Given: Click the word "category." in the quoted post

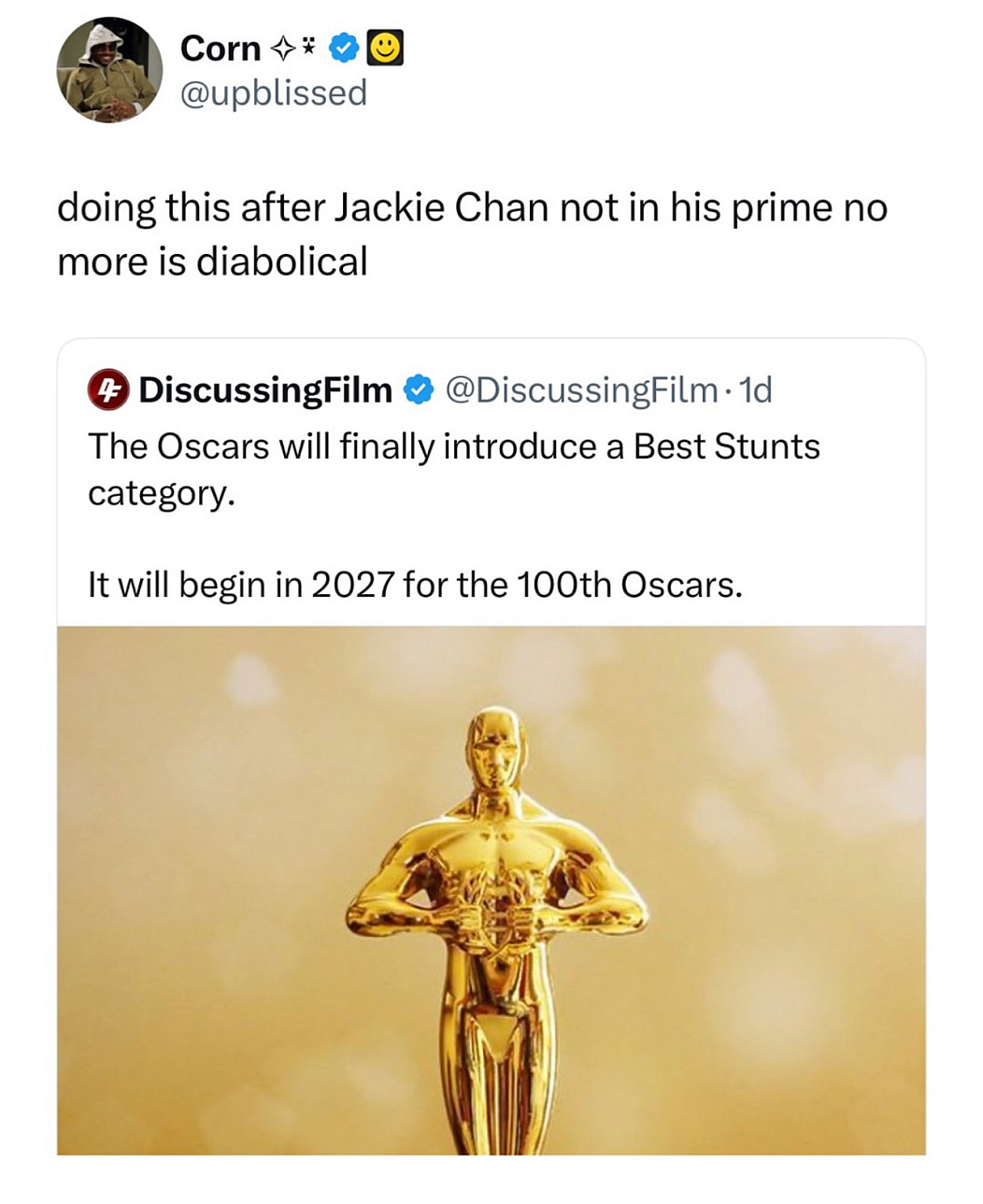Looking at the screenshot, I should 161,493.
